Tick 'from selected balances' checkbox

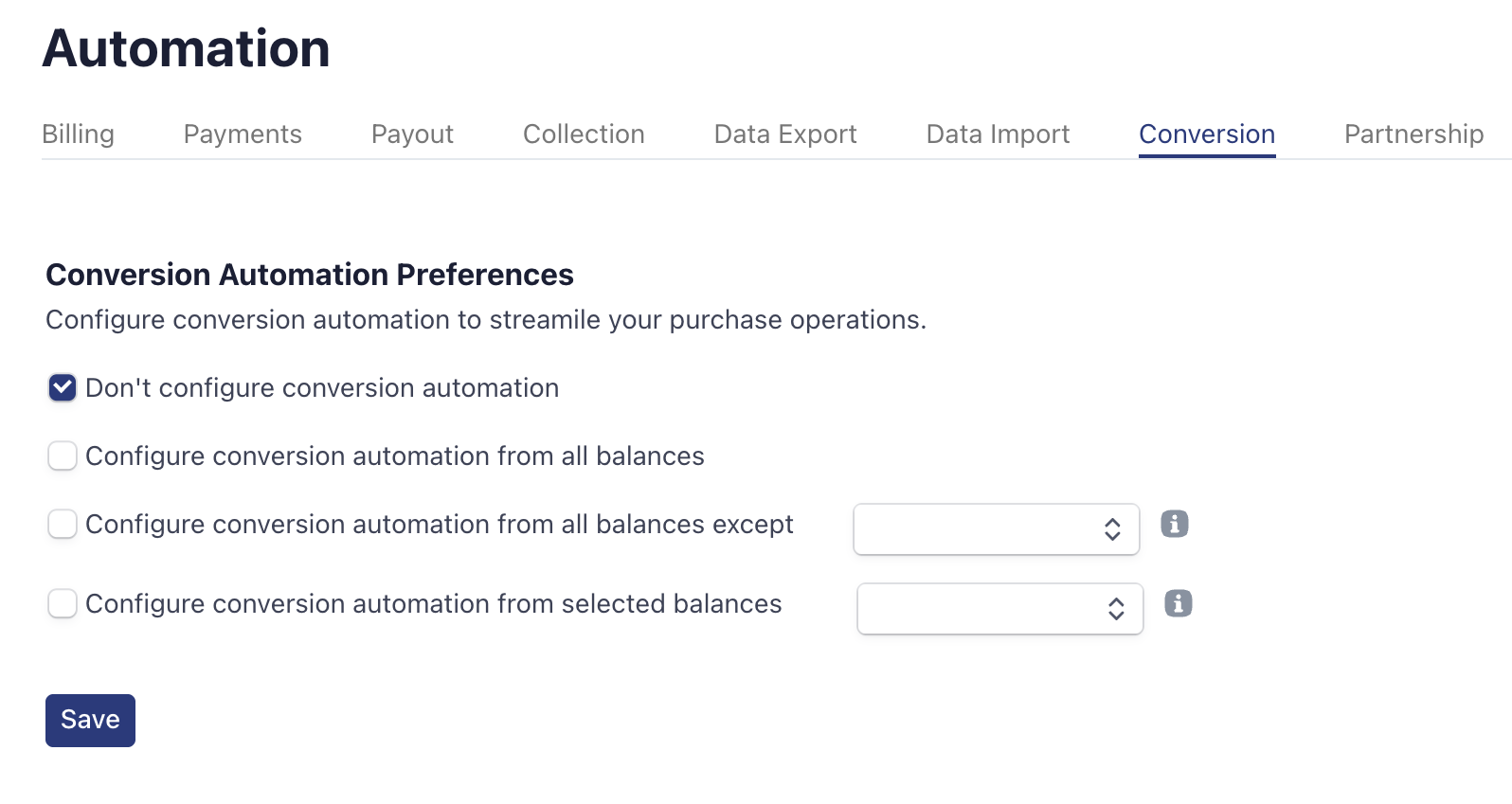[x=63, y=604]
